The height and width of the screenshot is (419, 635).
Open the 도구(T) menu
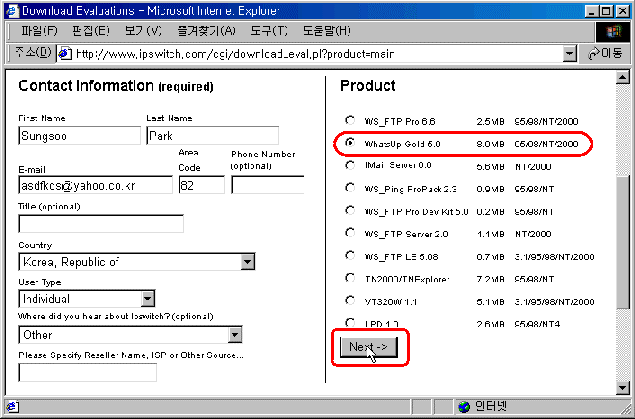269,31
